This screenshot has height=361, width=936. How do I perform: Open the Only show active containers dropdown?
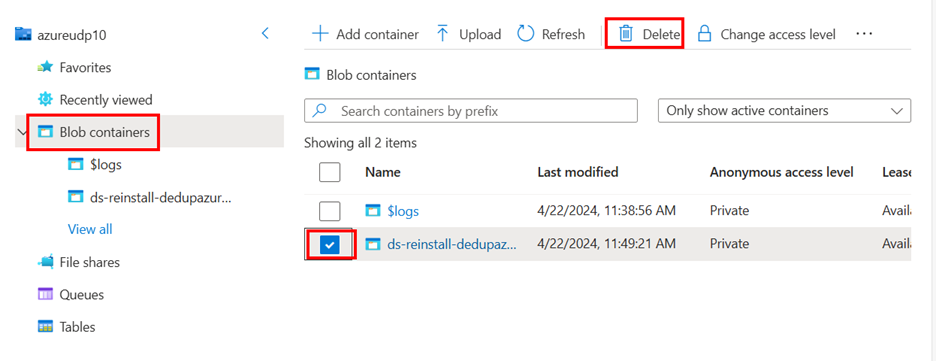coord(784,111)
